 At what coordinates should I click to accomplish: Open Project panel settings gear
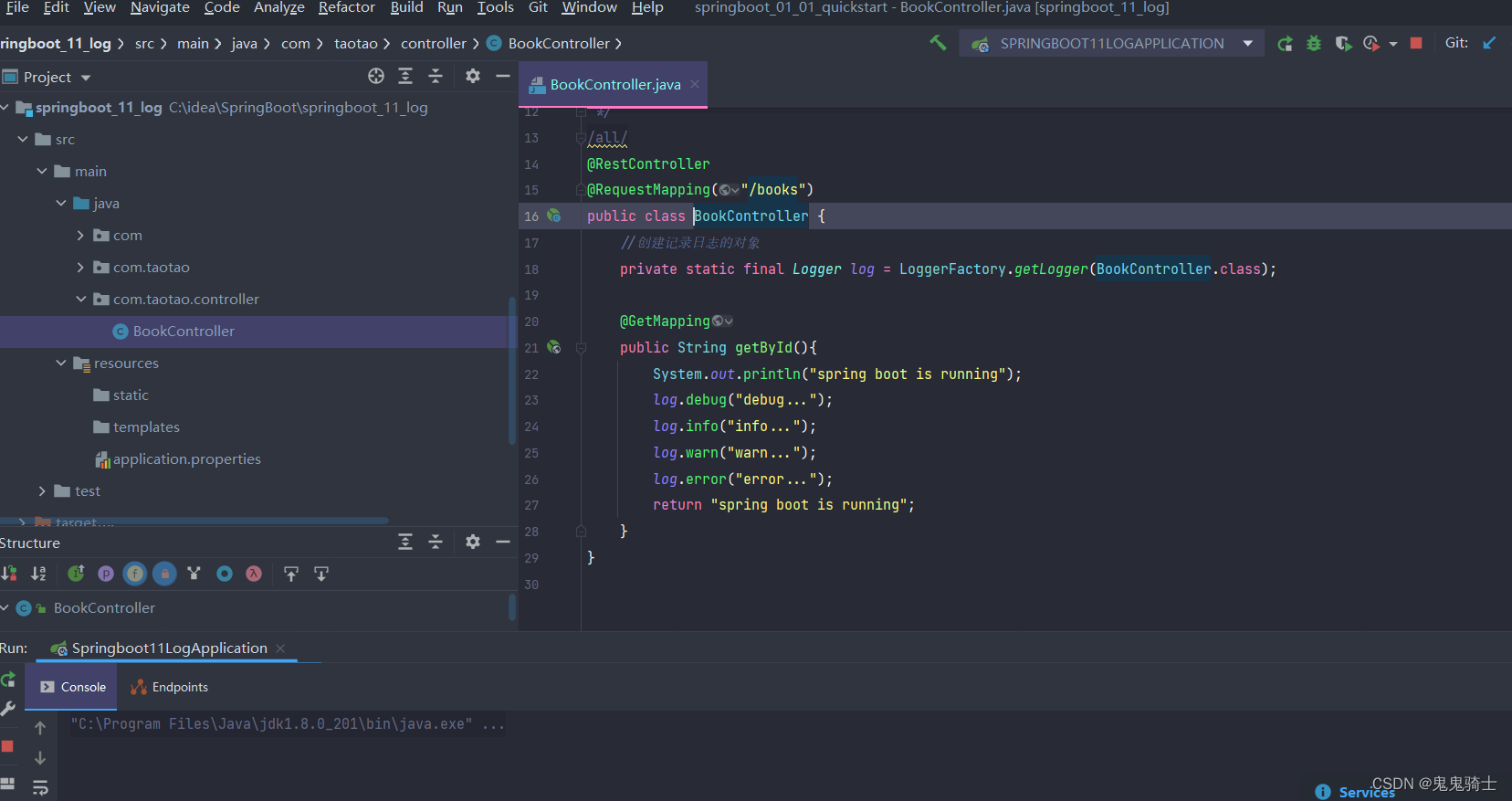[x=473, y=76]
